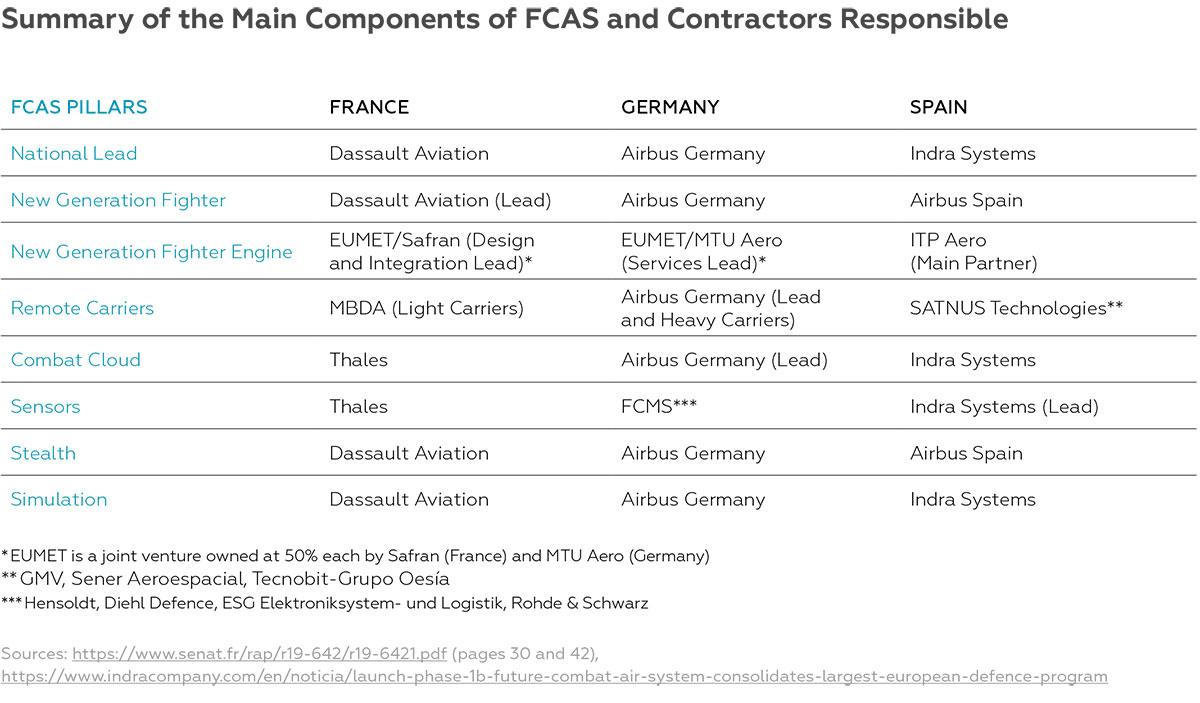Open the senat.fr PDF source link
The image size is (1200, 703).
point(260,653)
